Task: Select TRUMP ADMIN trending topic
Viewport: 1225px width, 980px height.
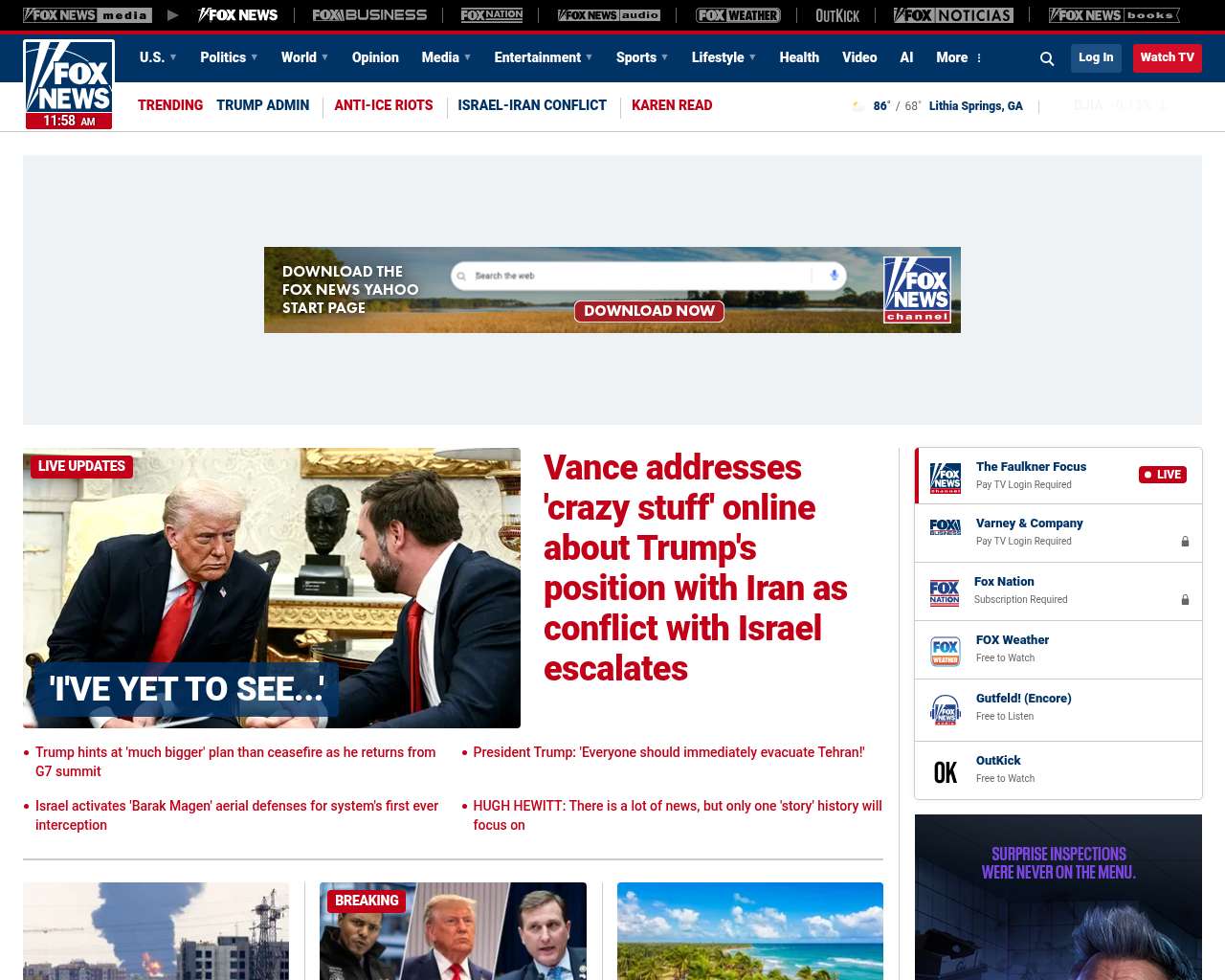Action: [262, 105]
